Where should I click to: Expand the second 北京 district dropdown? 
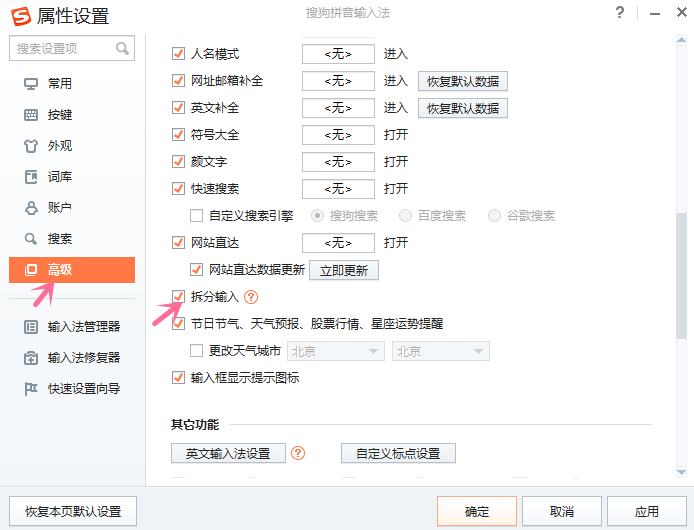[440, 351]
